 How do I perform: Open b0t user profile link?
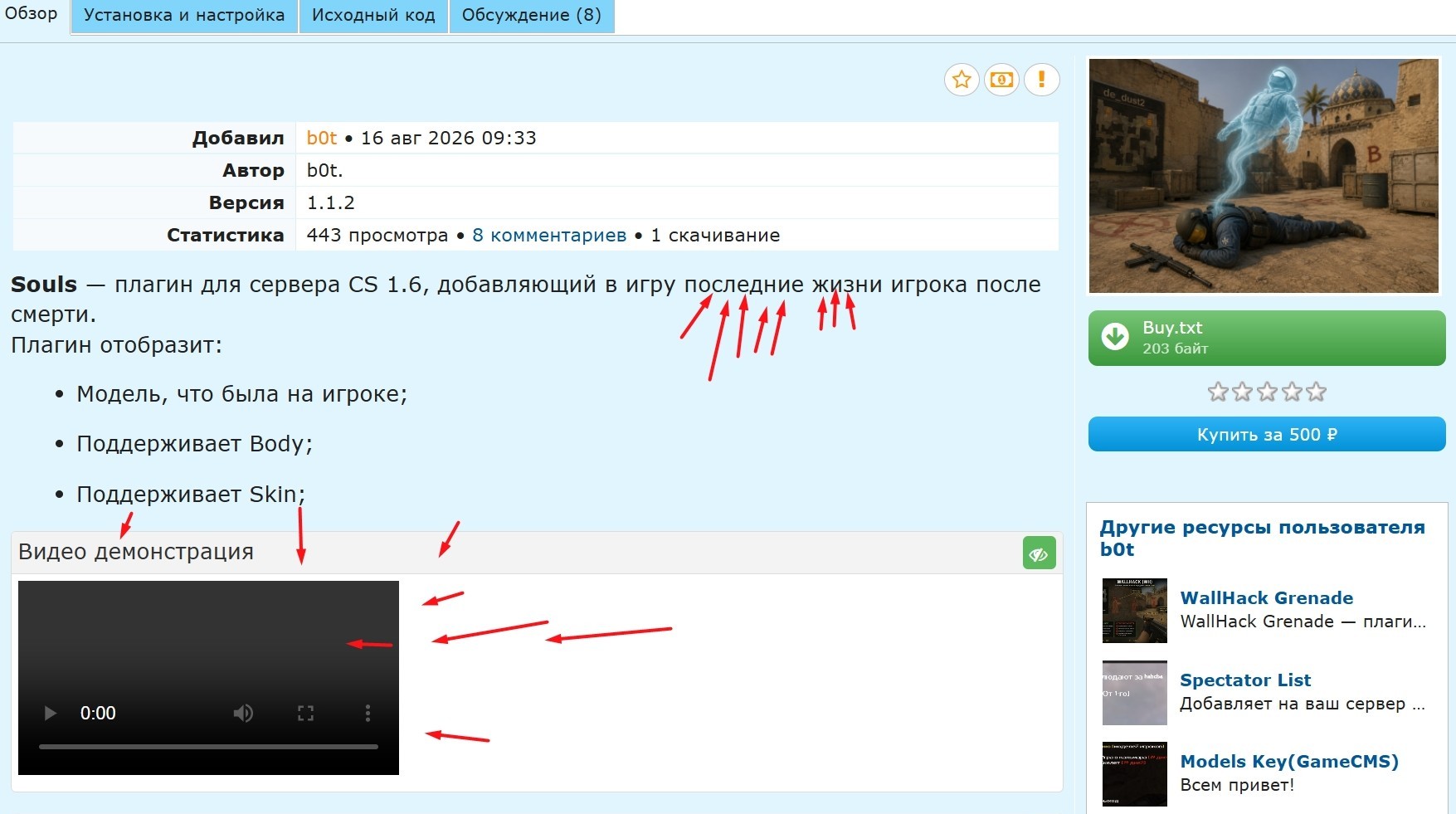coord(322,138)
